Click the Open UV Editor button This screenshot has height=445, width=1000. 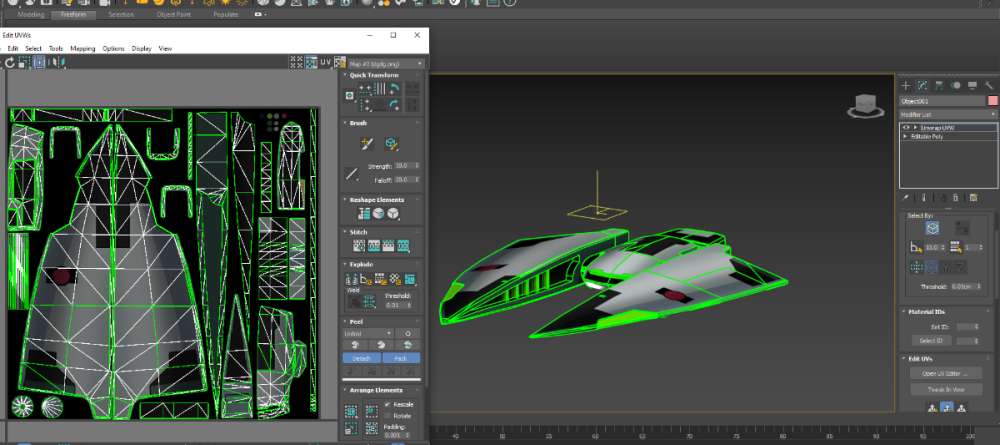coord(944,373)
